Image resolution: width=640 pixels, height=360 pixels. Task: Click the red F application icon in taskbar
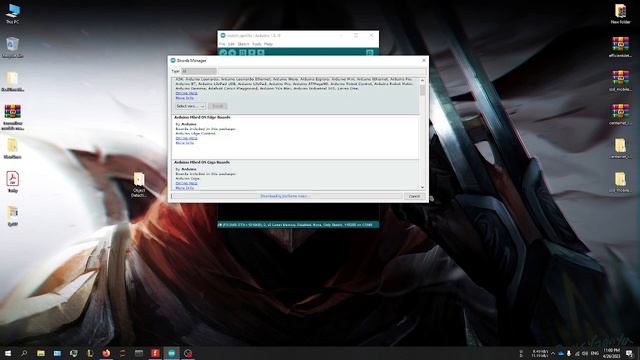(155, 353)
